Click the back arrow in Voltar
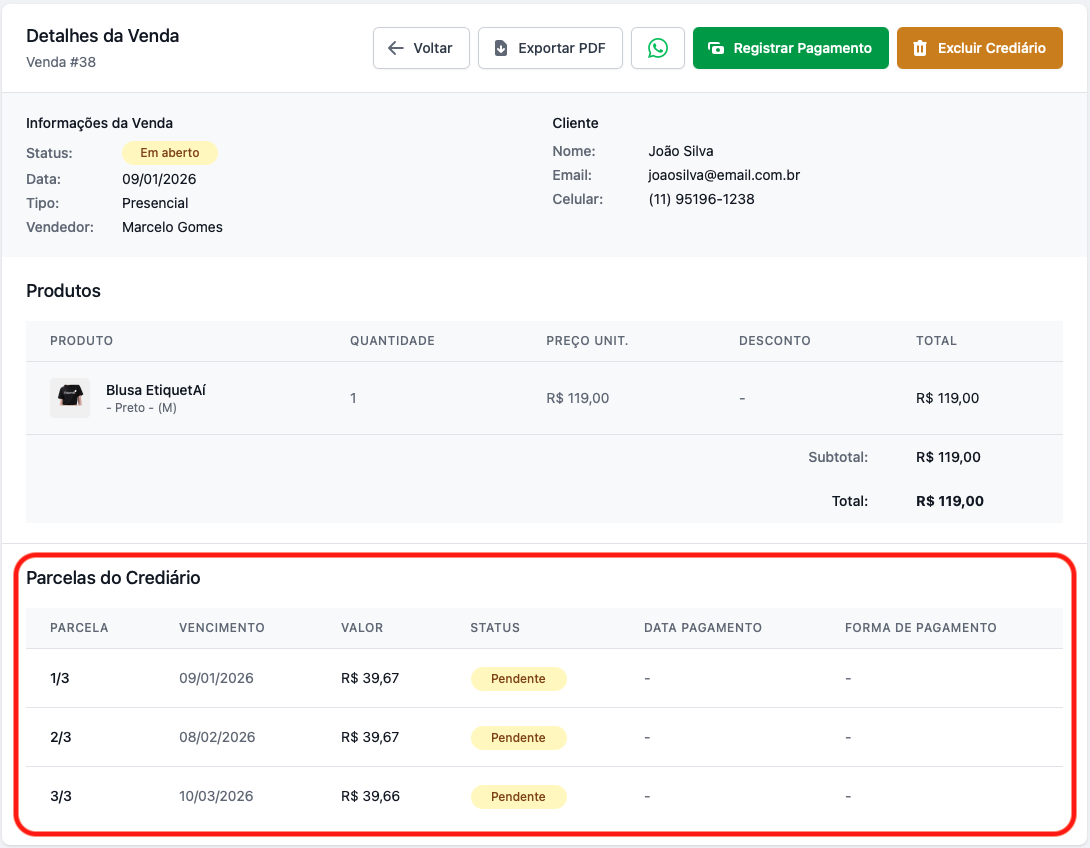 [x=396, y=48]
